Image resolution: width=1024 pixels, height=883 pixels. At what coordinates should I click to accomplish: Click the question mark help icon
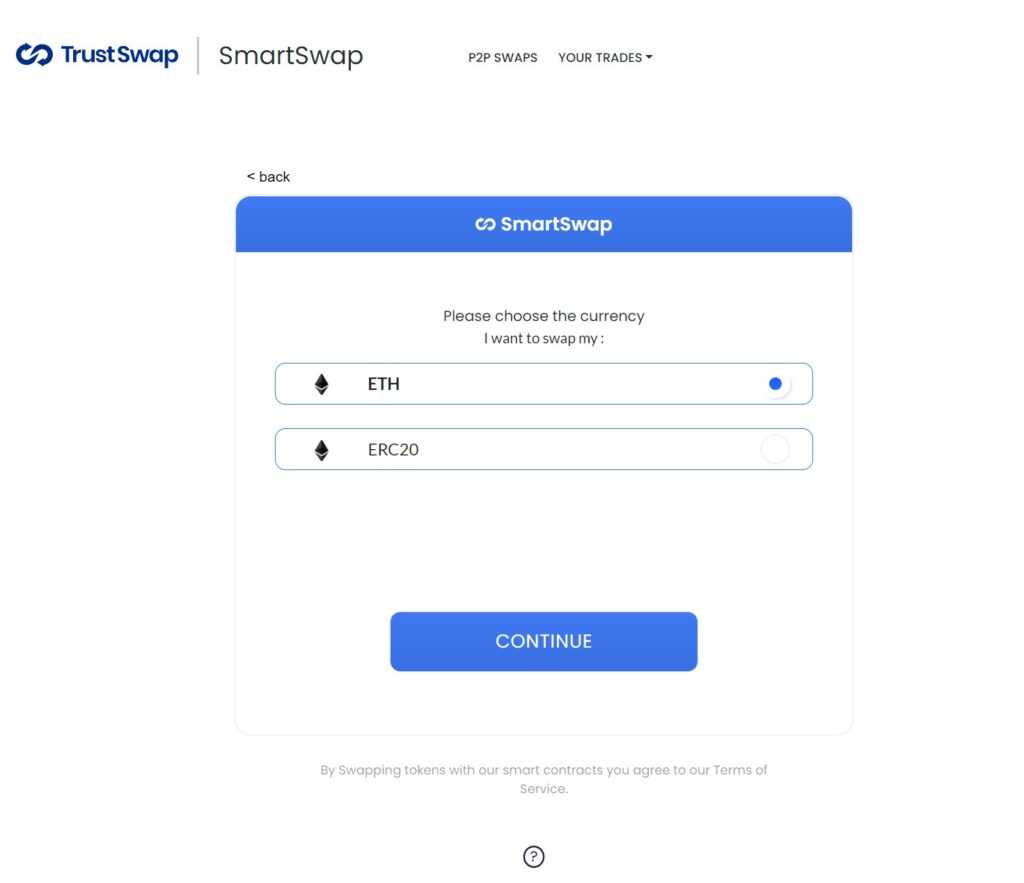(x=534, y=856)
